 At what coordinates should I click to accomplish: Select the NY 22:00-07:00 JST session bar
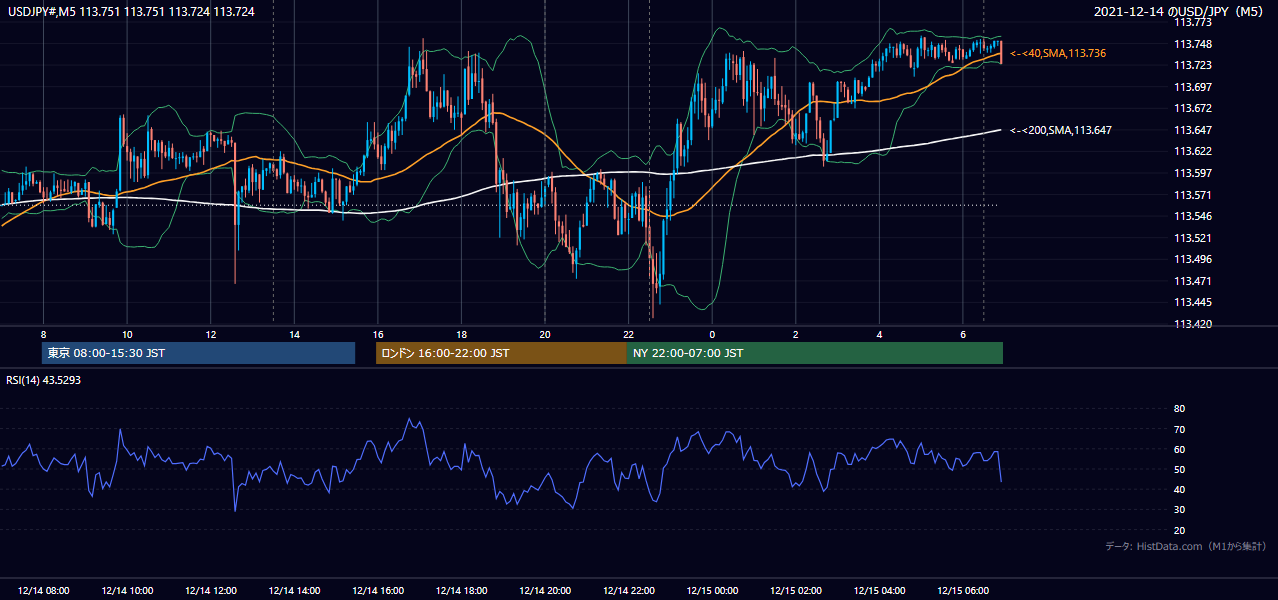(815, 353)
